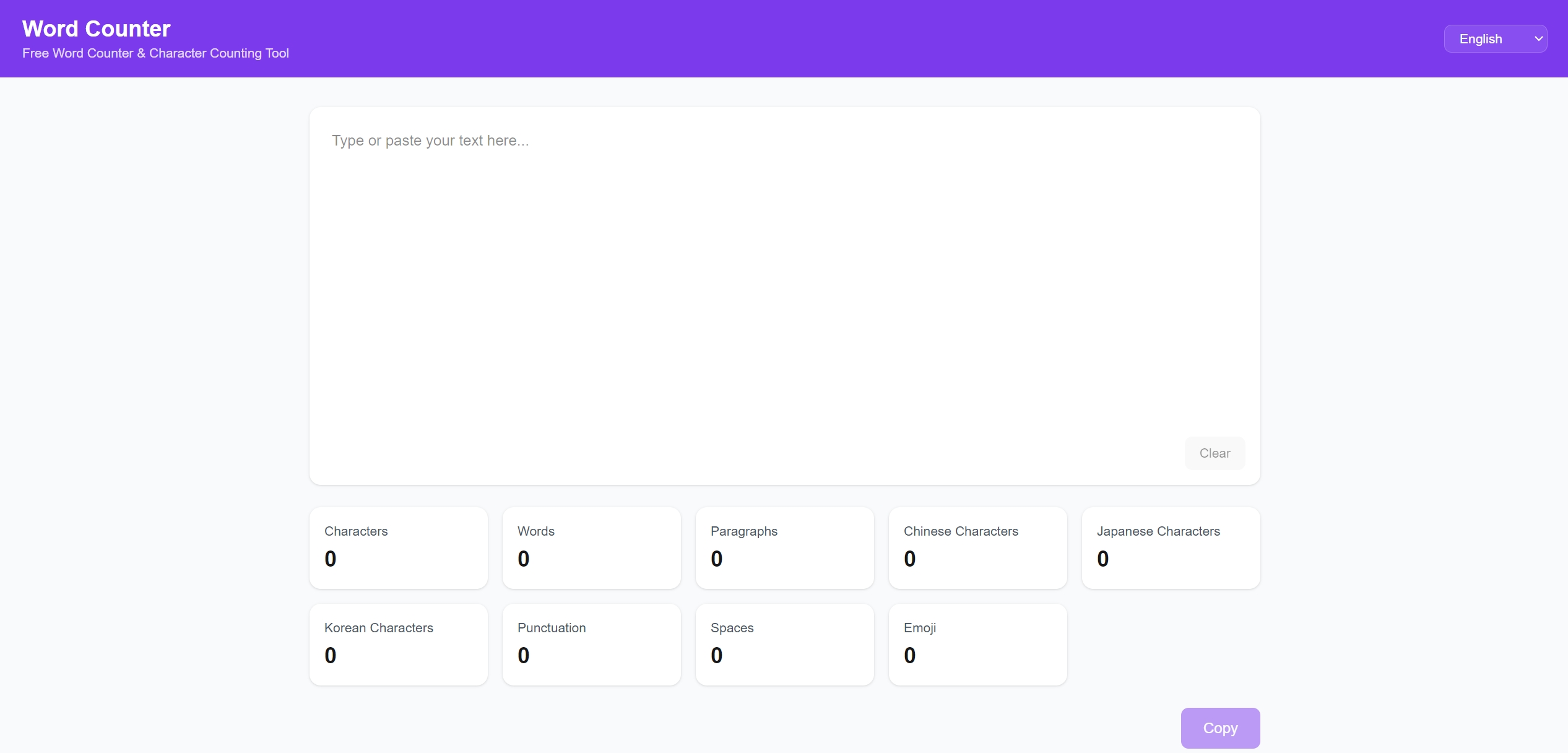Select the Characters stat card
The width and height of the screenshot is (1568, 753).
click(398, 547)
